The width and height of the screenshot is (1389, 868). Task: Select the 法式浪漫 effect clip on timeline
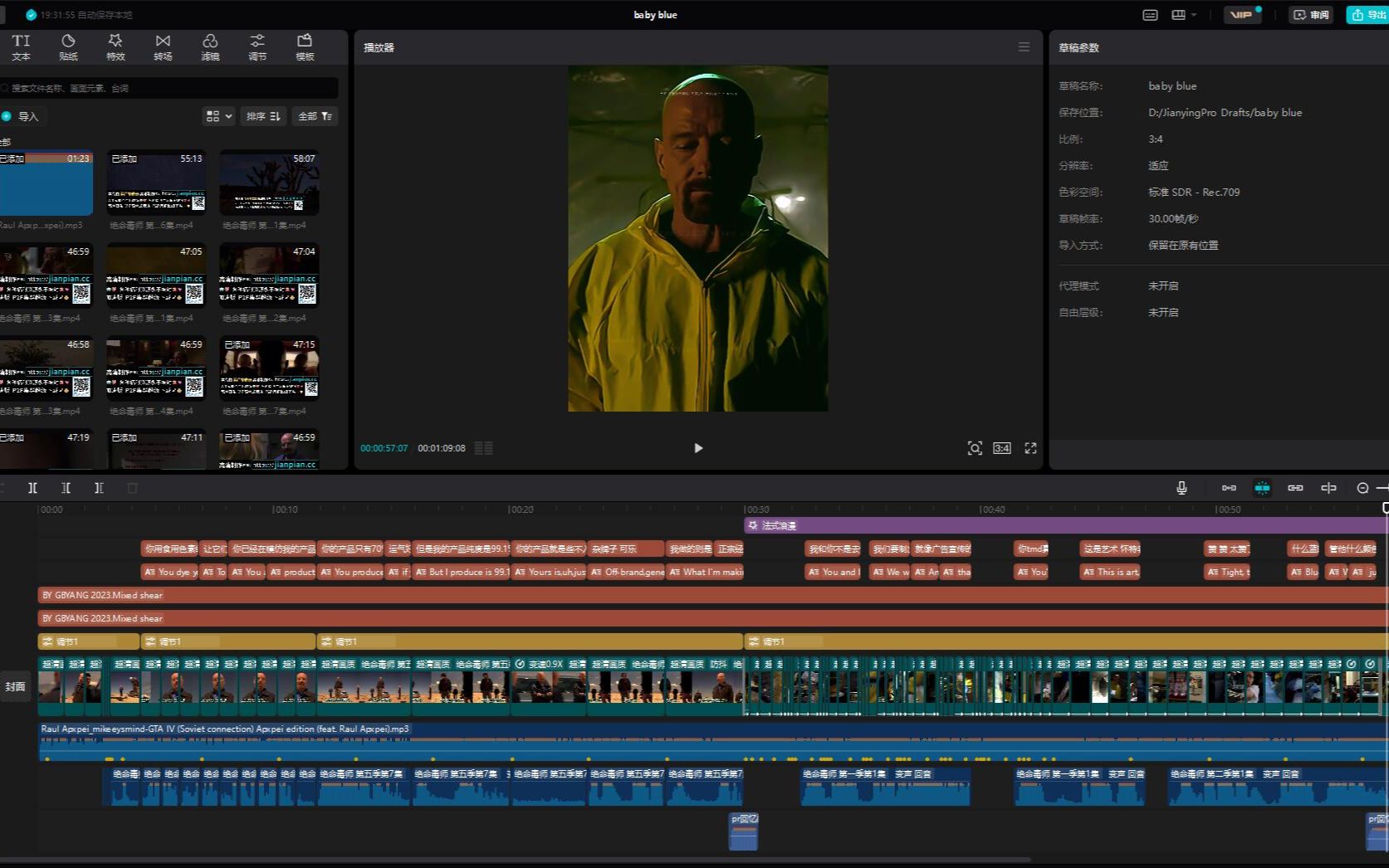(1065, 525)
